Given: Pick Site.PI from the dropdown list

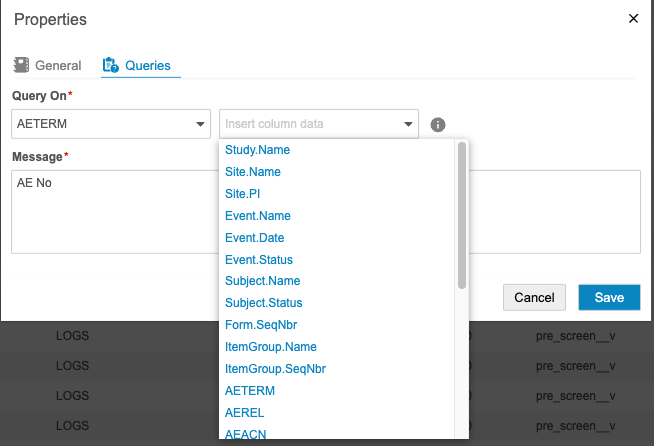Looking at the screenshot, I should 243,194.
